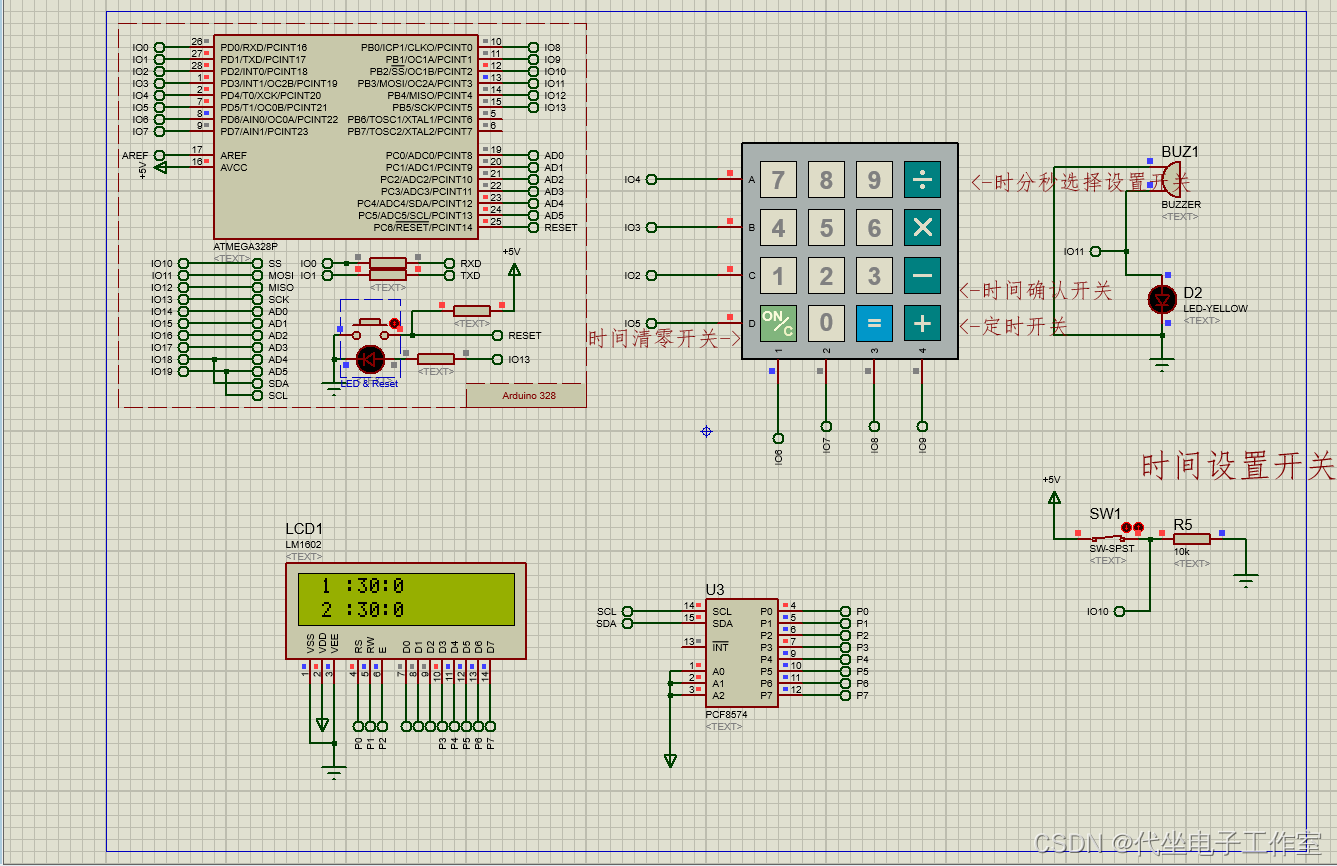The width and height of the screenshot is (1337, 866).
Task: Click keypad key 7
Action: click(x=778, y=180)
